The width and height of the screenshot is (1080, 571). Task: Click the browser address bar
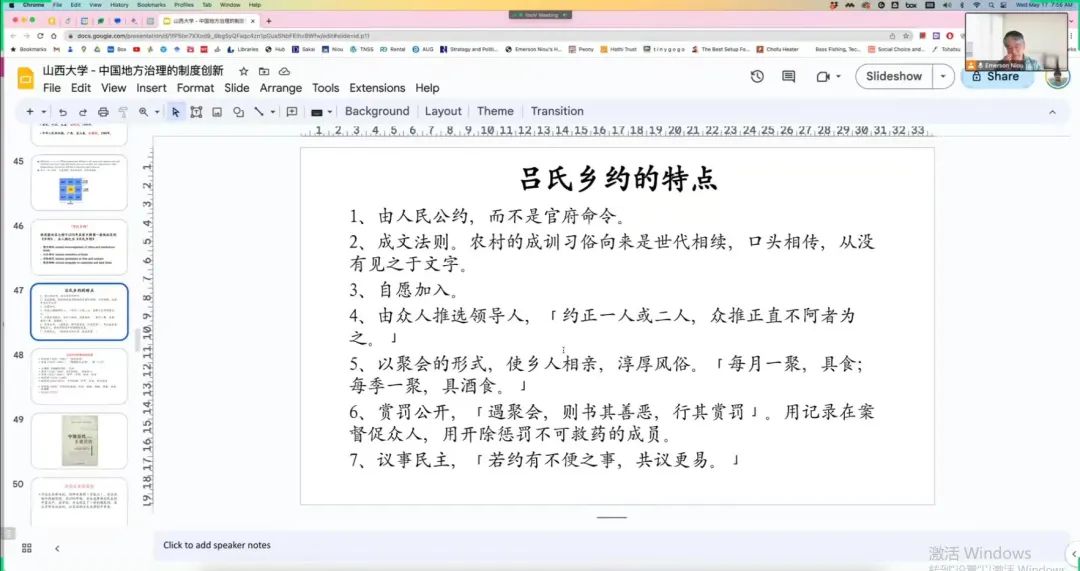click(475, 36)
